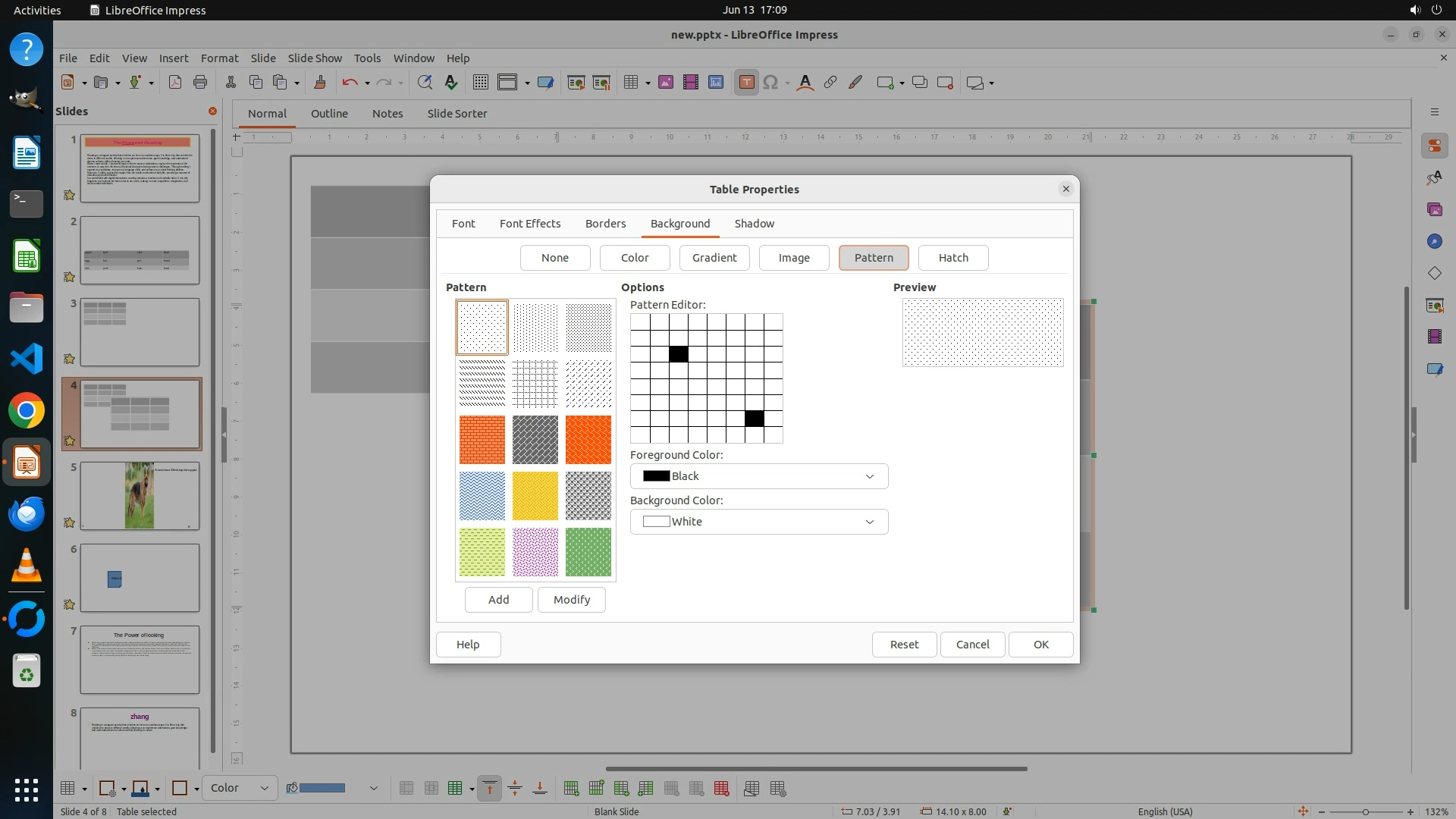Click the red Delete Table icon
This screenshot has height=819, width=1456.
point(721,789)
